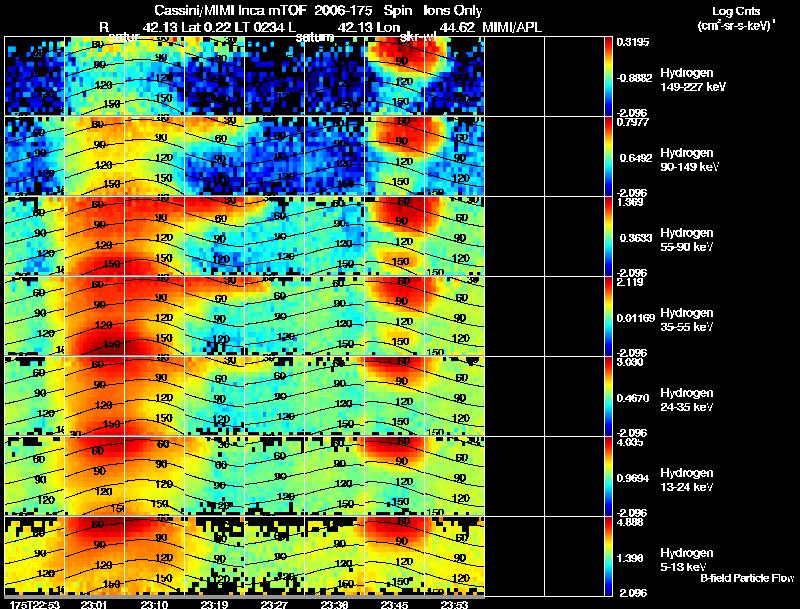
Task: Click the '0.01169' color scale value
Action: [635, 318]
